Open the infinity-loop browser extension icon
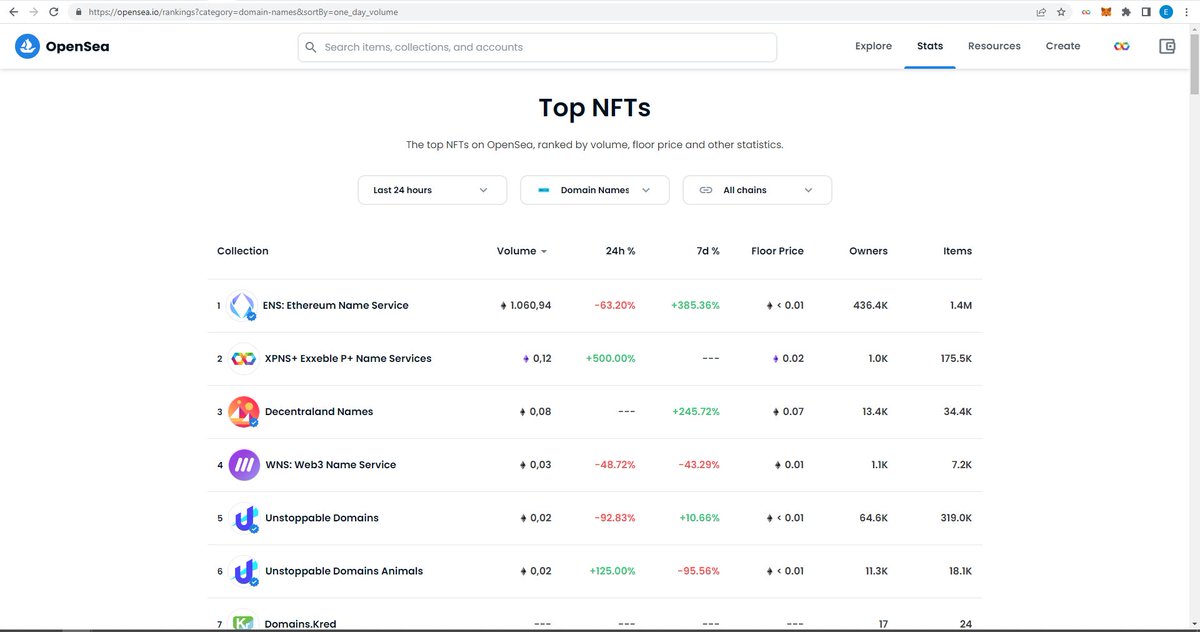1200x632 pixels. click(x=1086, y=12)
